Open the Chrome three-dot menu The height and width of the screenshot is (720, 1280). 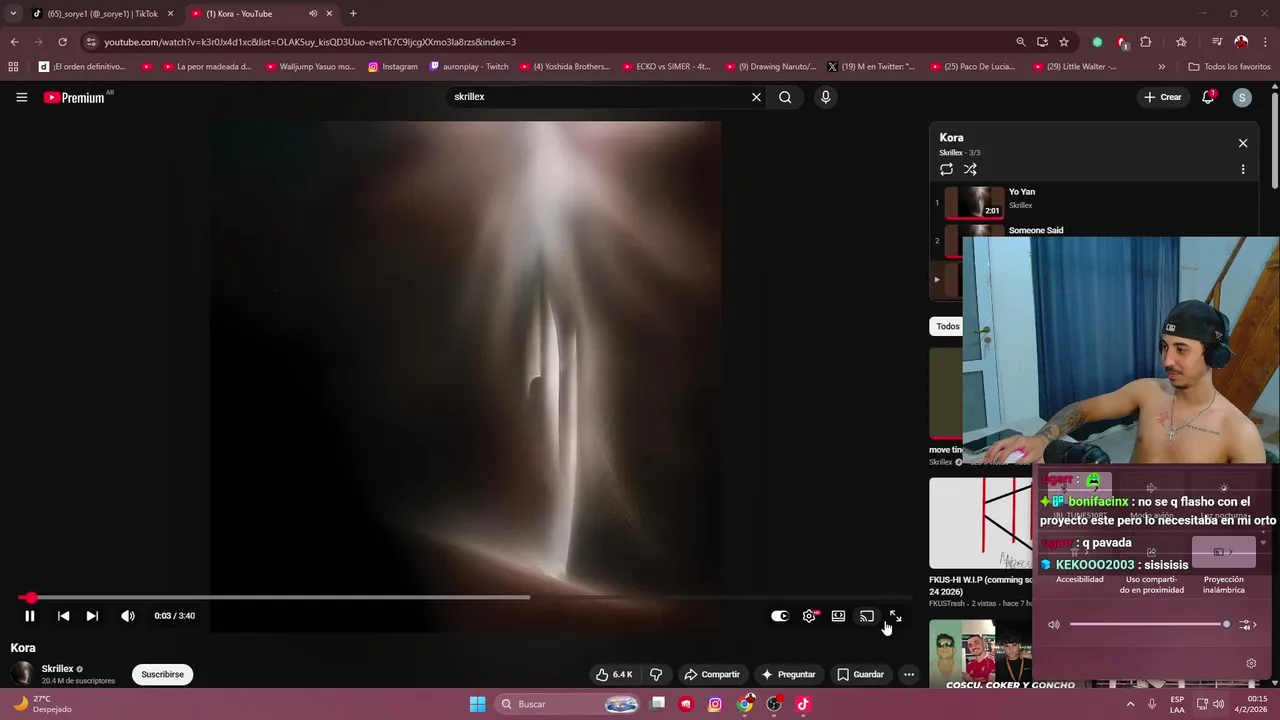click(x=1265, y=42)
